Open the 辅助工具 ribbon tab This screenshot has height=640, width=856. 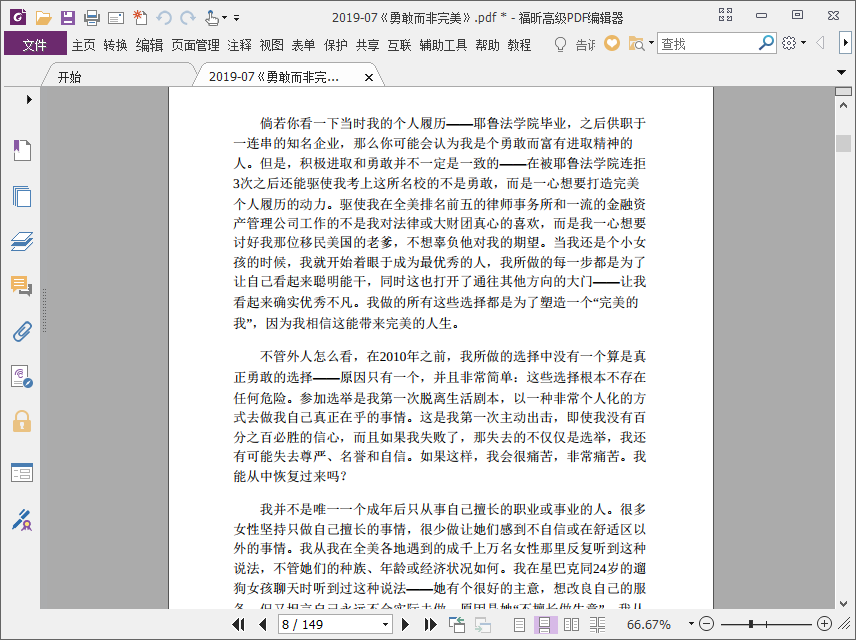[x=443, y=45]
